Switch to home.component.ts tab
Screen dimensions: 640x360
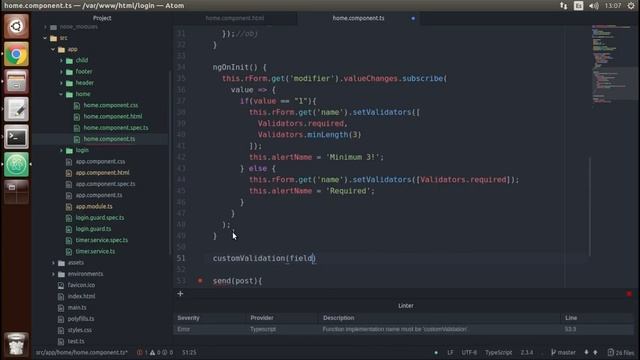coord(358,18)
